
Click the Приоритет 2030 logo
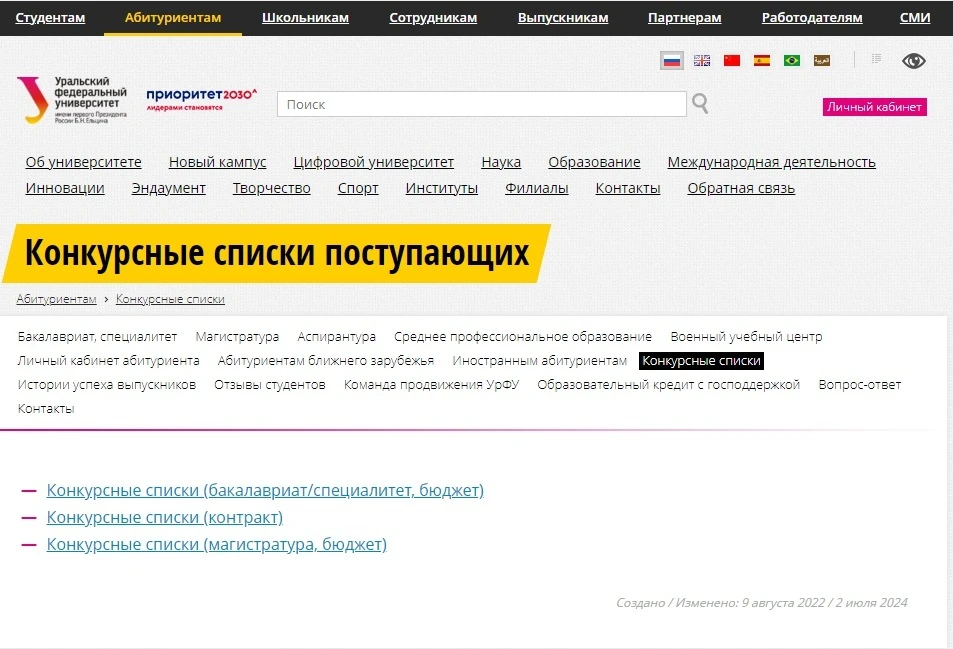(201, 97)
